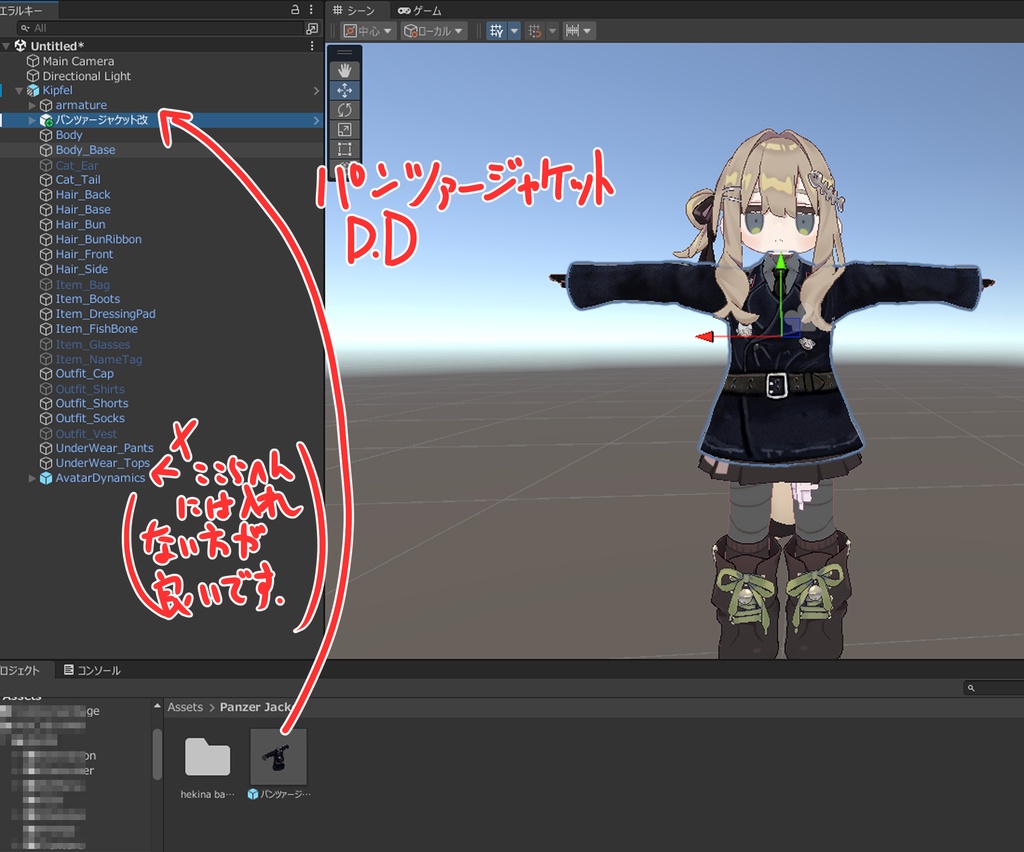Select the Move tool
Screen dimensions: 1024x852
tap(344, 90)
